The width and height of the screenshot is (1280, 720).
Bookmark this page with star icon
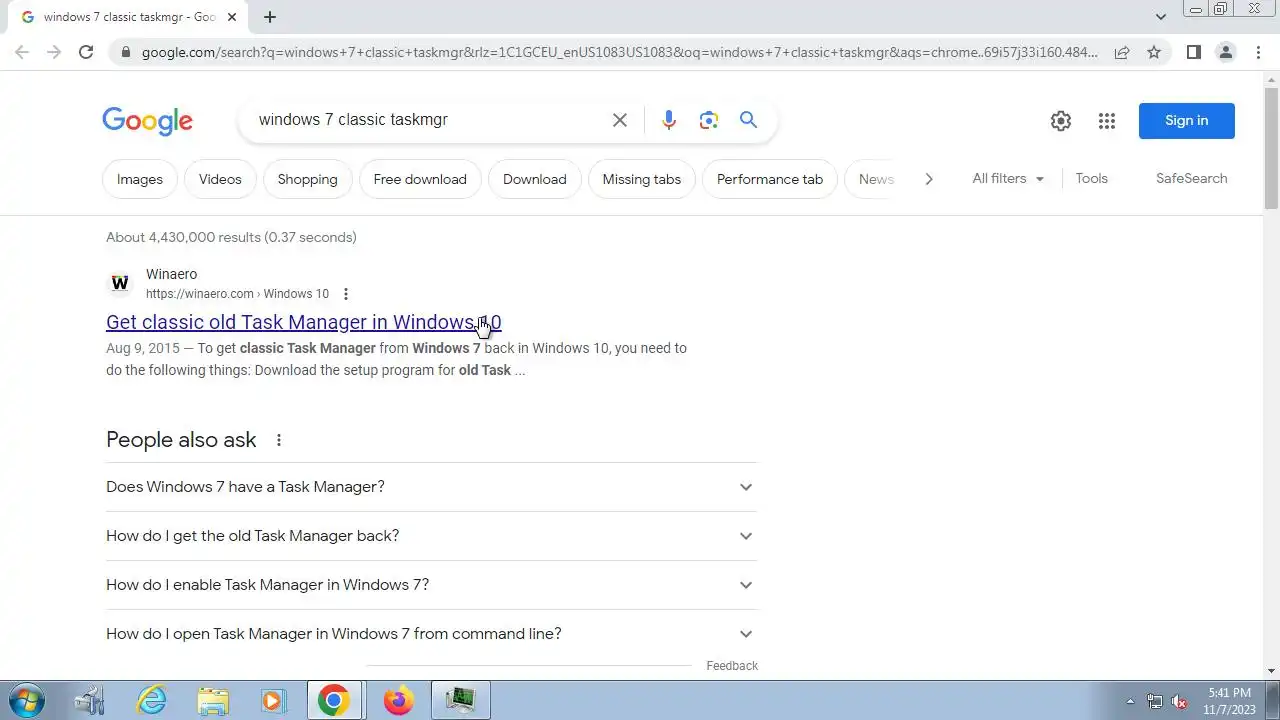[x=1154, y=52]
